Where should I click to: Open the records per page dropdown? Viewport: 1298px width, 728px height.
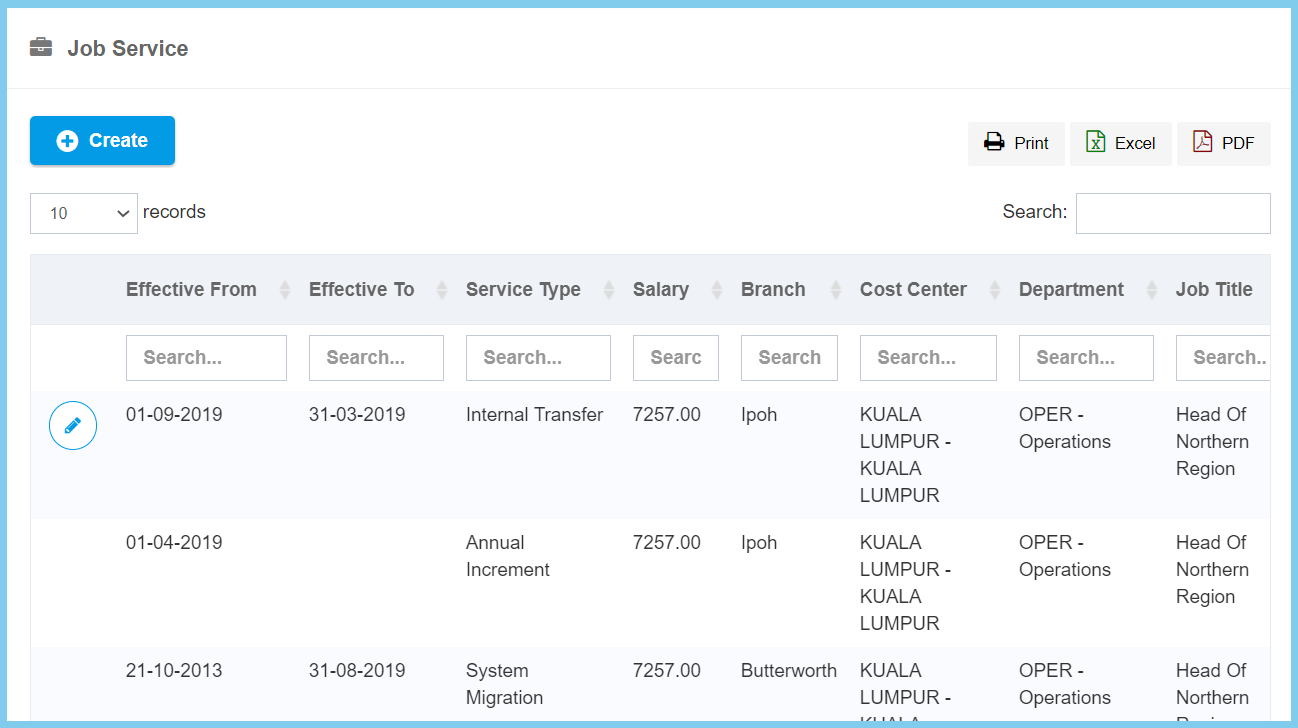pos(84,213)
